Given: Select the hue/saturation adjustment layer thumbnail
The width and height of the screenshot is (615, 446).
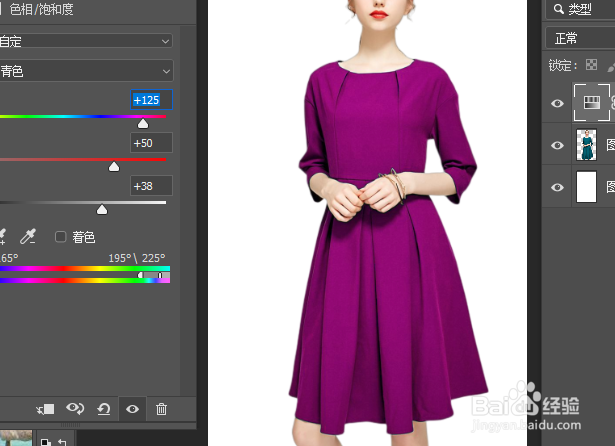Looking at the screenshot, I should [x=592, y=102].
